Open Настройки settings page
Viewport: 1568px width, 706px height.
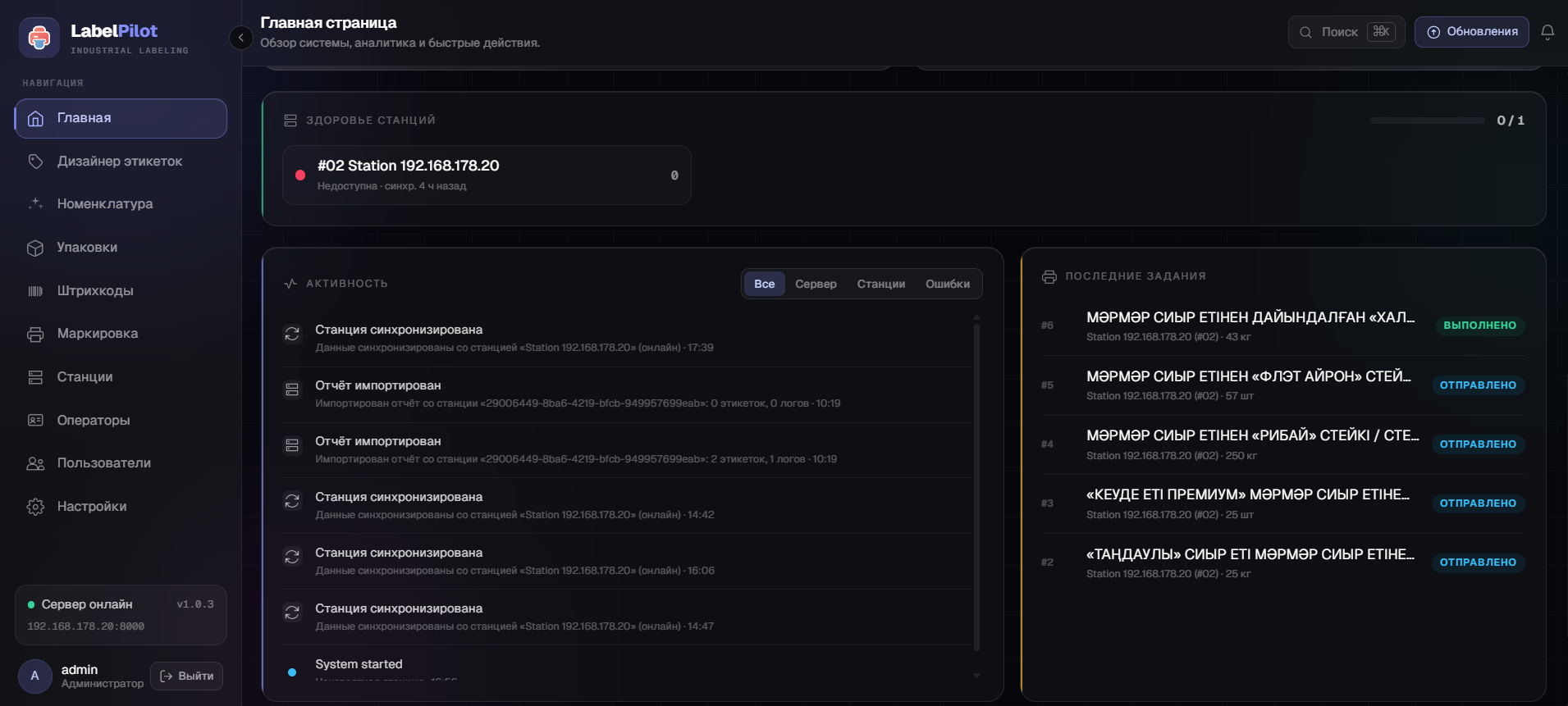click(x=121, y=507)
